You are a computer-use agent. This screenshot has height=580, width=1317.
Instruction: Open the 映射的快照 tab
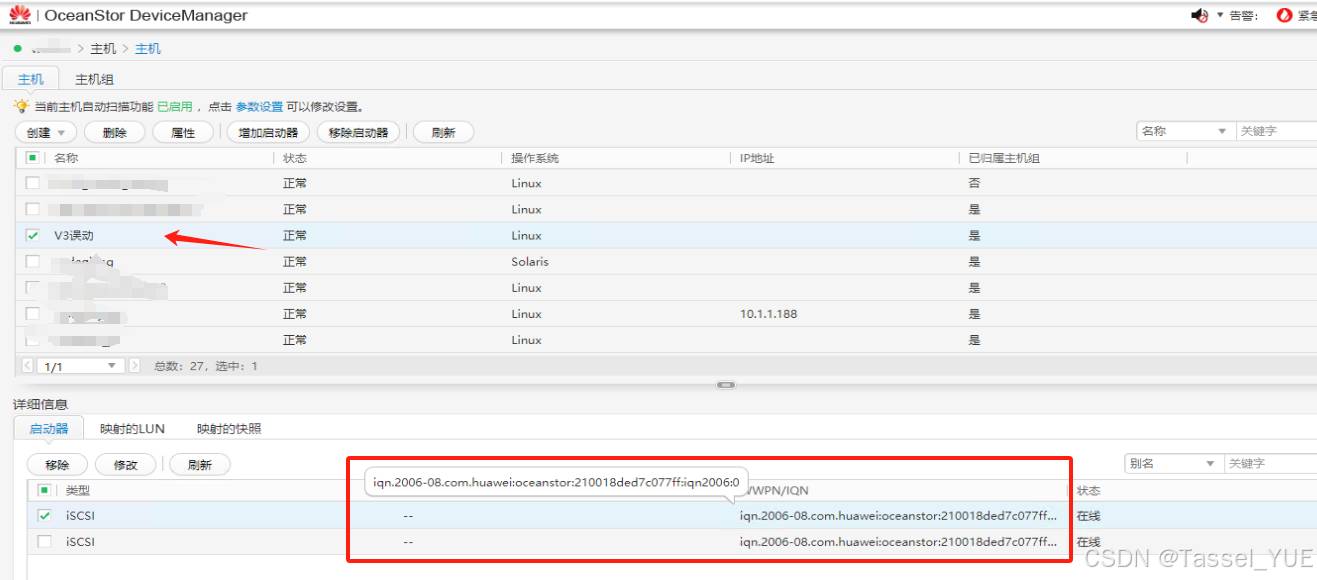pos(229,428)
